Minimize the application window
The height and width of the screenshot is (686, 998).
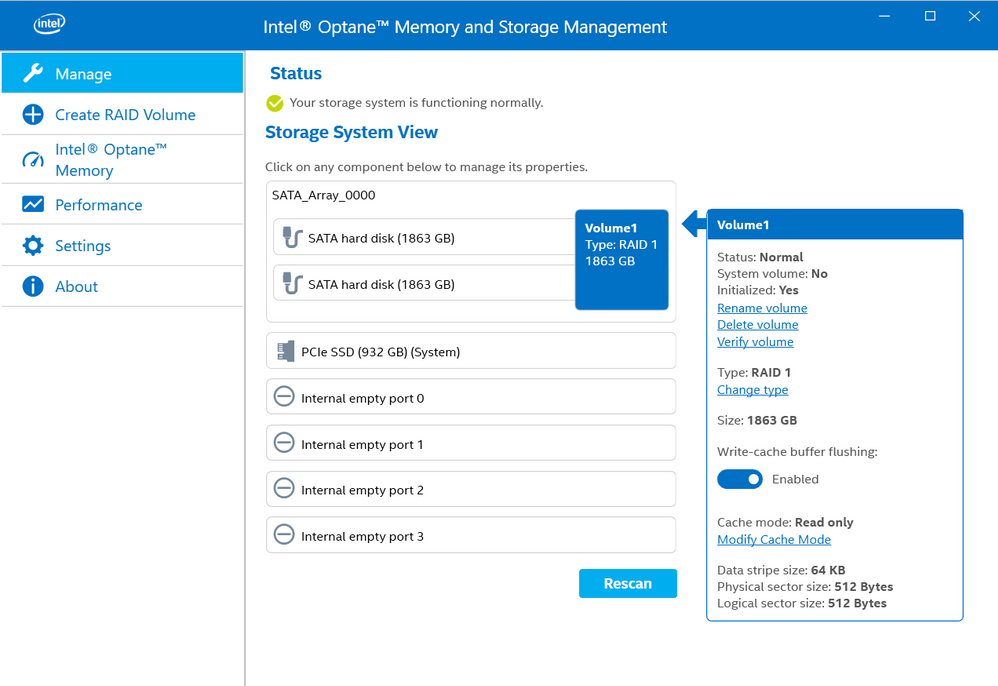tap(884, 16)
